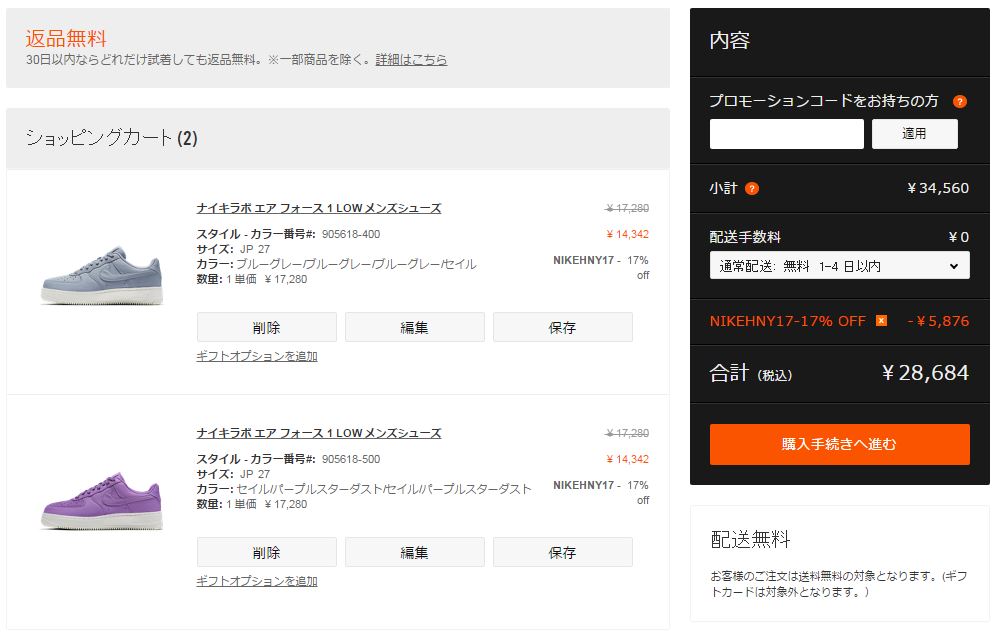Click the 配送手数料 shipping fee label

click(x=745, y=237)
